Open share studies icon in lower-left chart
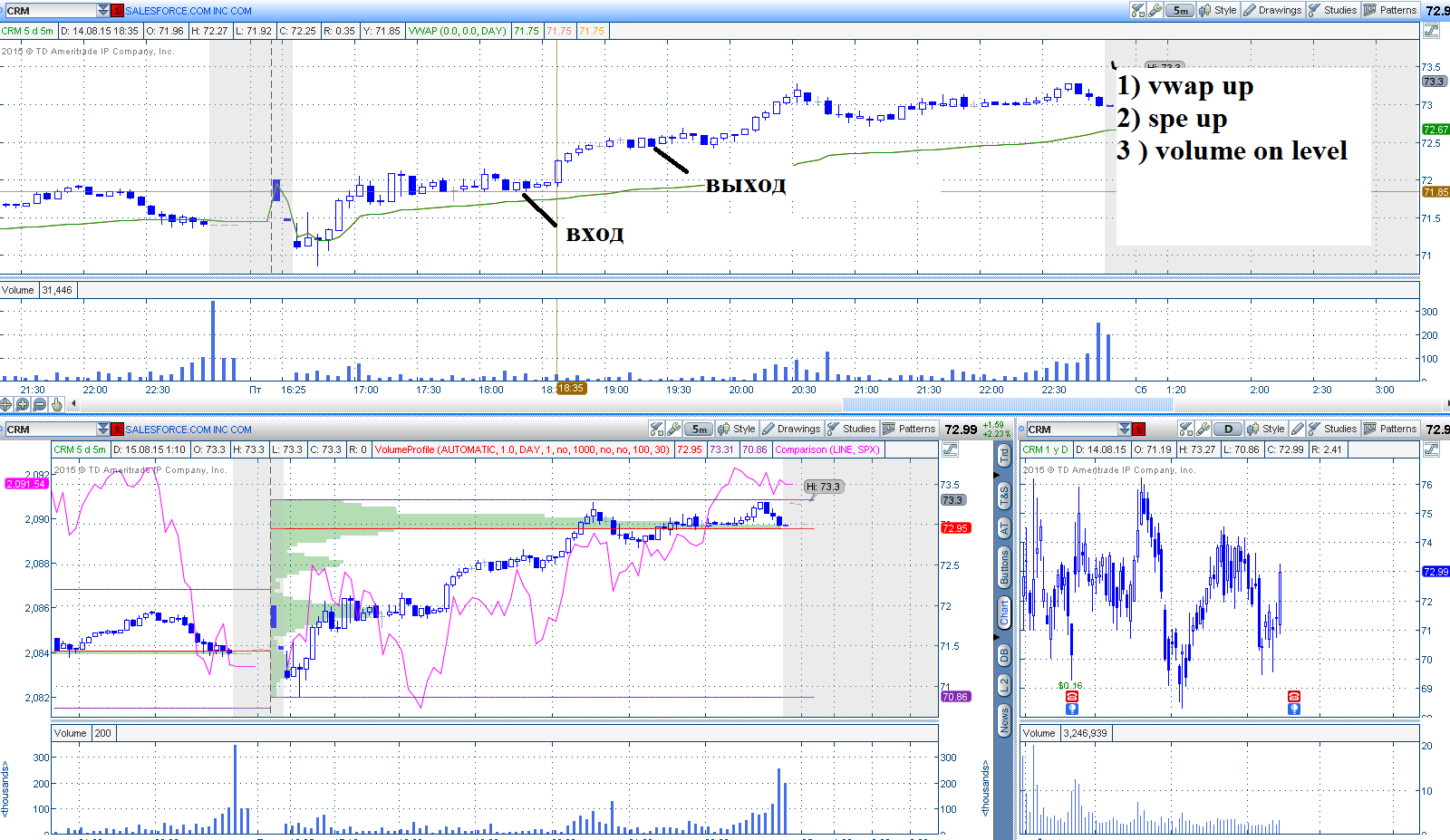The image size is (1450, 840). [657, 429]
